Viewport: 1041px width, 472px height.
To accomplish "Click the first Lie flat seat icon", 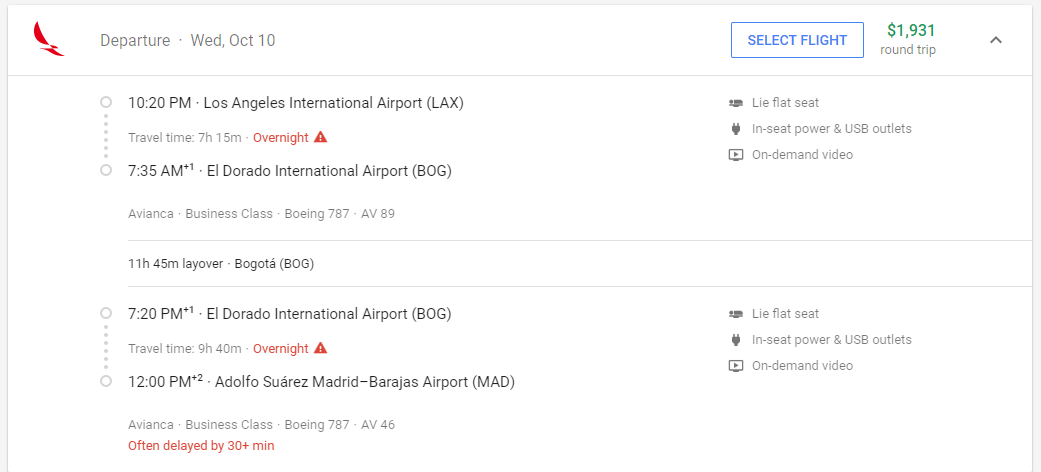I will point(735,103).
